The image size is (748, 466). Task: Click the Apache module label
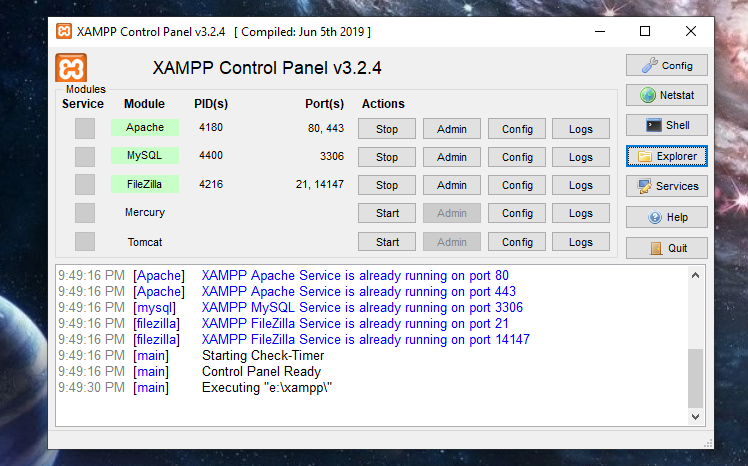[145, 127]
